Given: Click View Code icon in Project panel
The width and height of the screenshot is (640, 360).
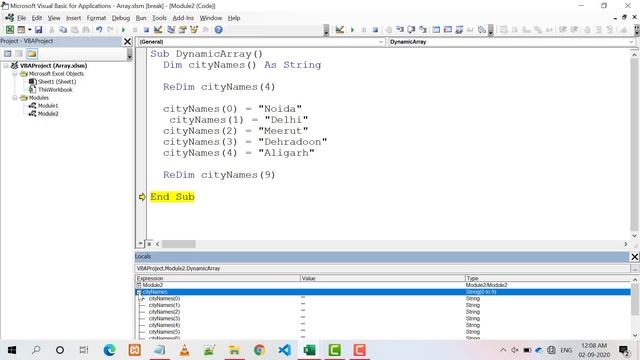Looking at the screenshot, I should tap(8, 53).
